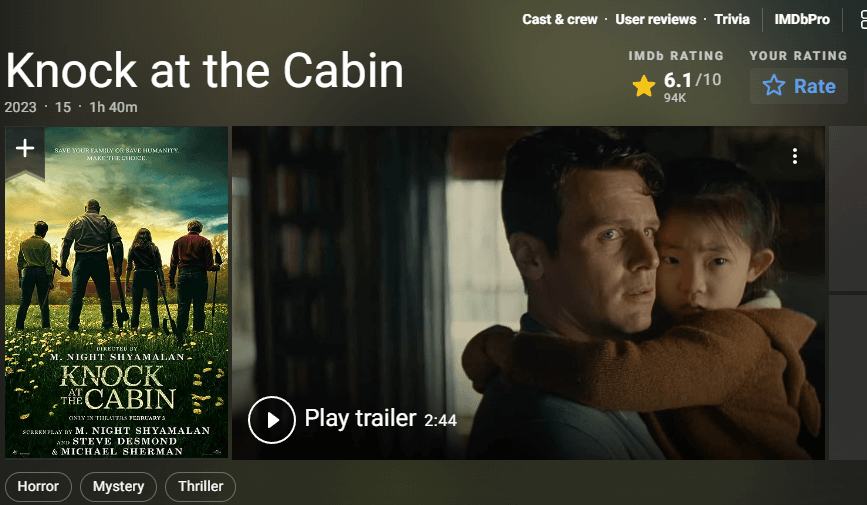Viewport: 867px width, 505px height.
Task: Go to User reviews
Action: tap(656, 19)
